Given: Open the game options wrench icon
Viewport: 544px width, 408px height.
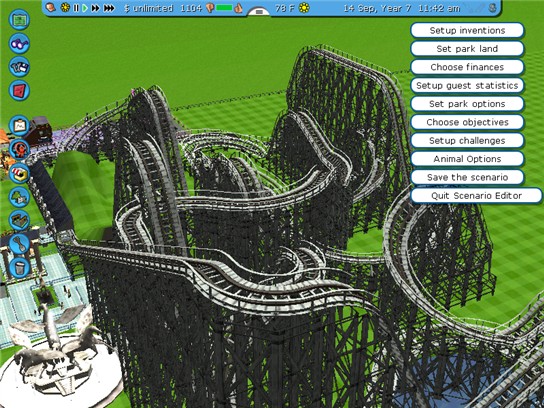Looking at the screenshot, I should [19, 67].
